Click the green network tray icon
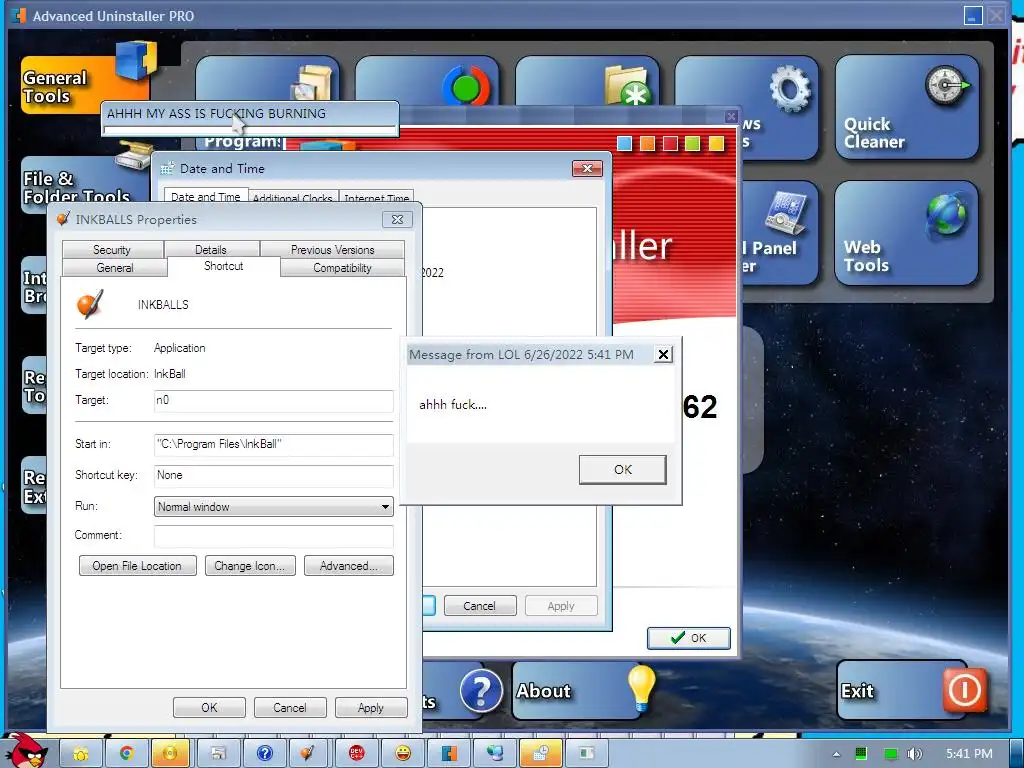Image resolution: width=1024 pixels, height=768 pixels. 890,754
